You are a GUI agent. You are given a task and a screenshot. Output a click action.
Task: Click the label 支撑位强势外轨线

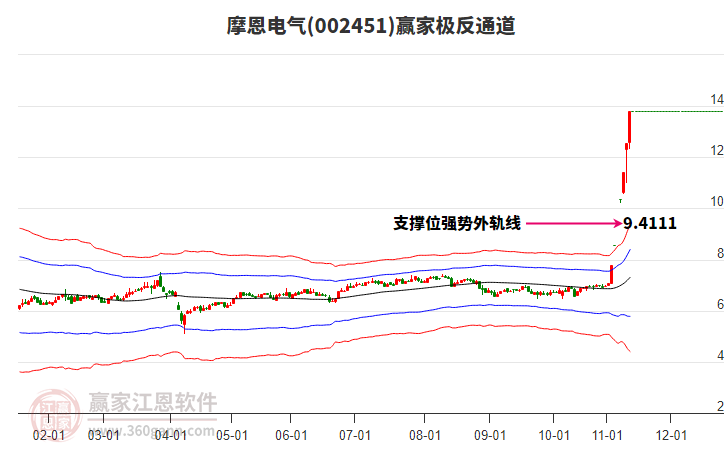457,224
